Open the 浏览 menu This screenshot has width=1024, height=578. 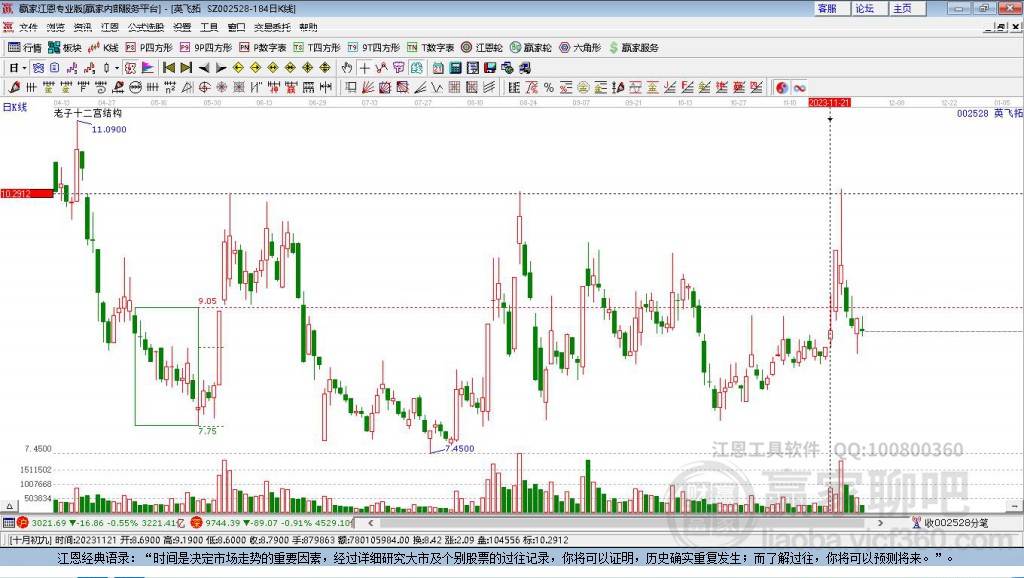56,27
